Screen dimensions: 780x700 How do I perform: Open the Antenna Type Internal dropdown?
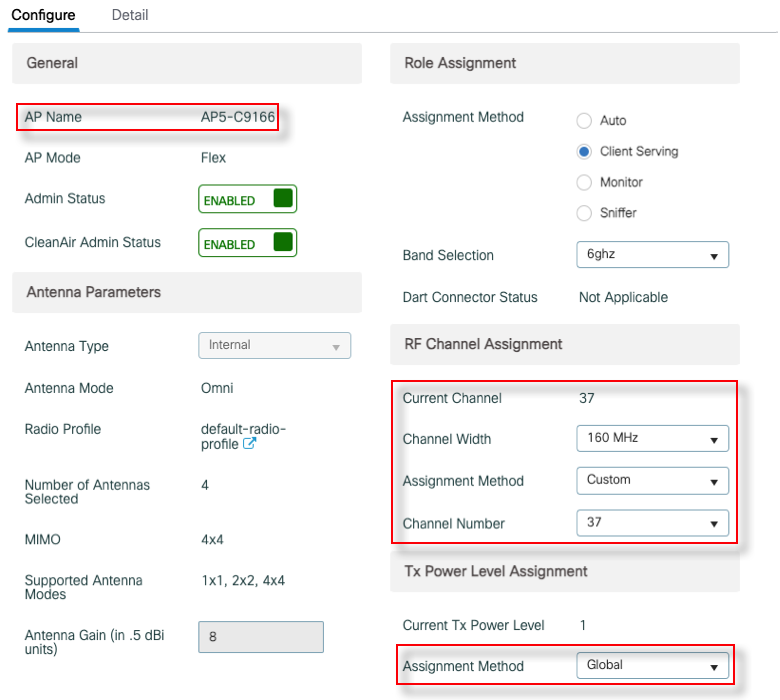coord(274,345)
